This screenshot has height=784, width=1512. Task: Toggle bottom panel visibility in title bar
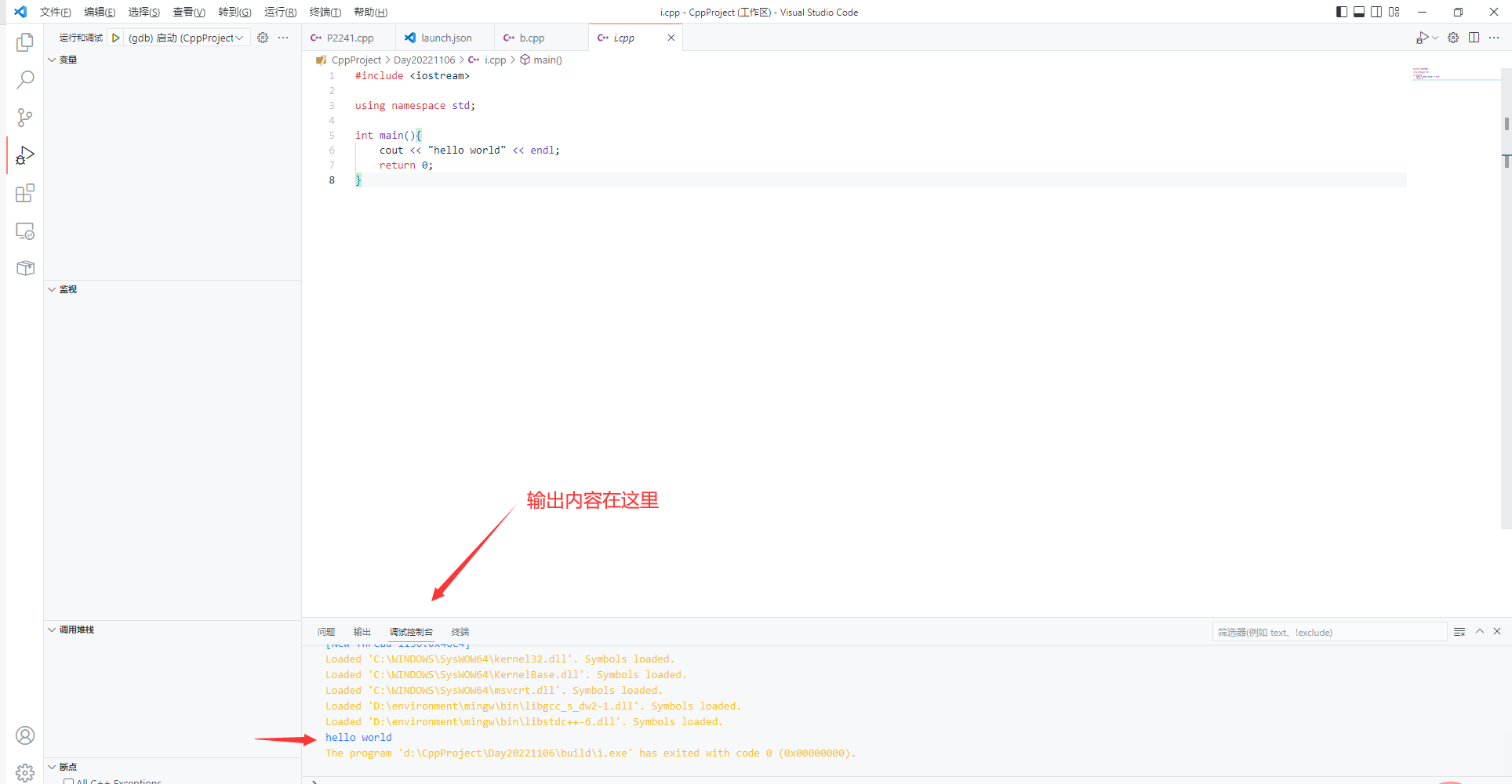(x=1359, y=12)
